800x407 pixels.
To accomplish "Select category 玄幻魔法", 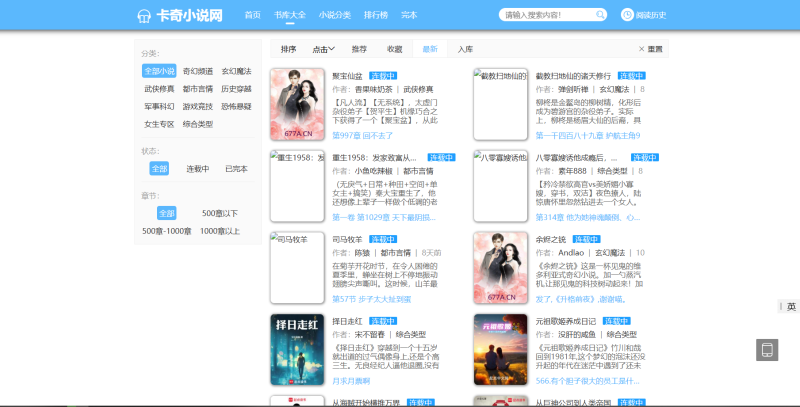I will 236,71.
